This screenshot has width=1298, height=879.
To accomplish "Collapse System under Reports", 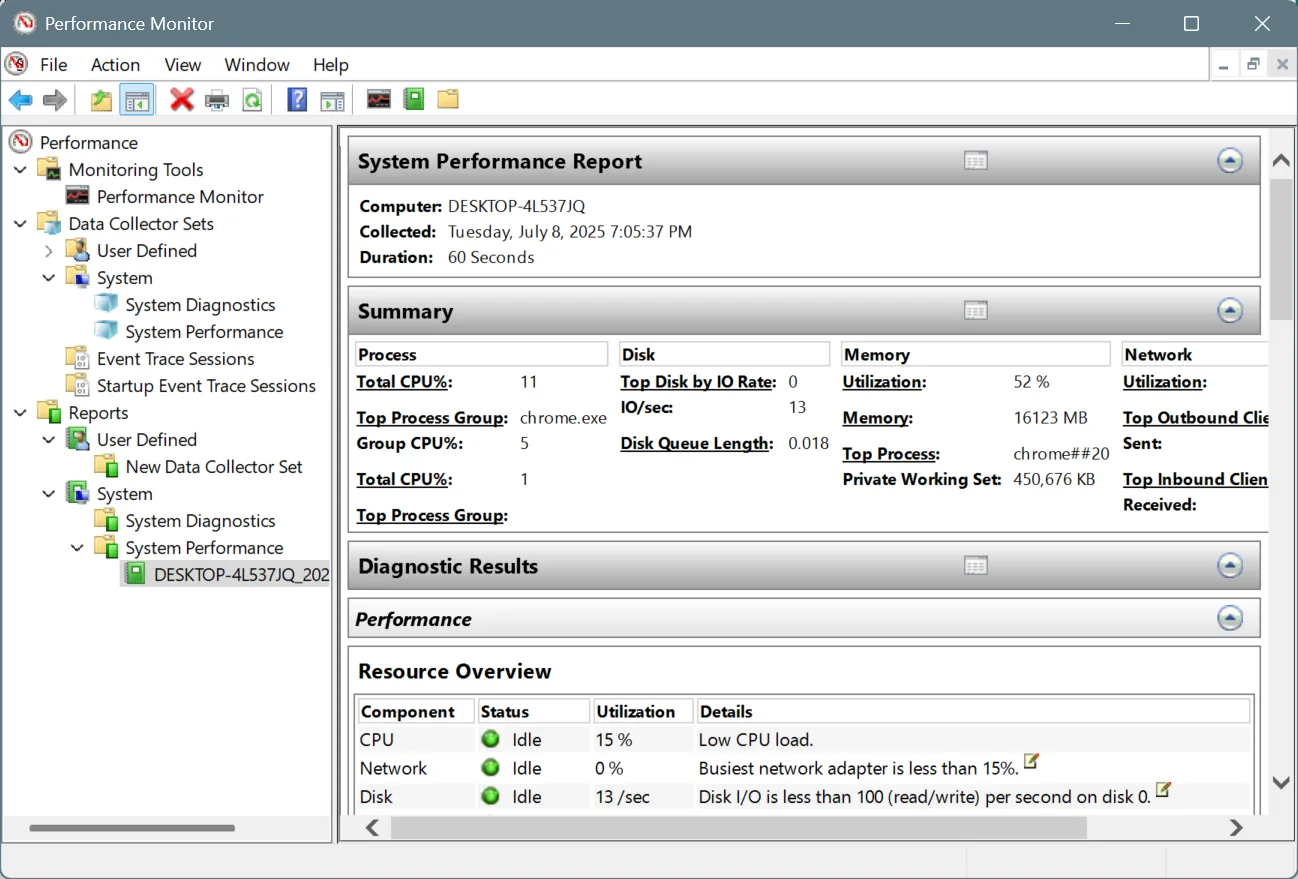I will 48,494.
